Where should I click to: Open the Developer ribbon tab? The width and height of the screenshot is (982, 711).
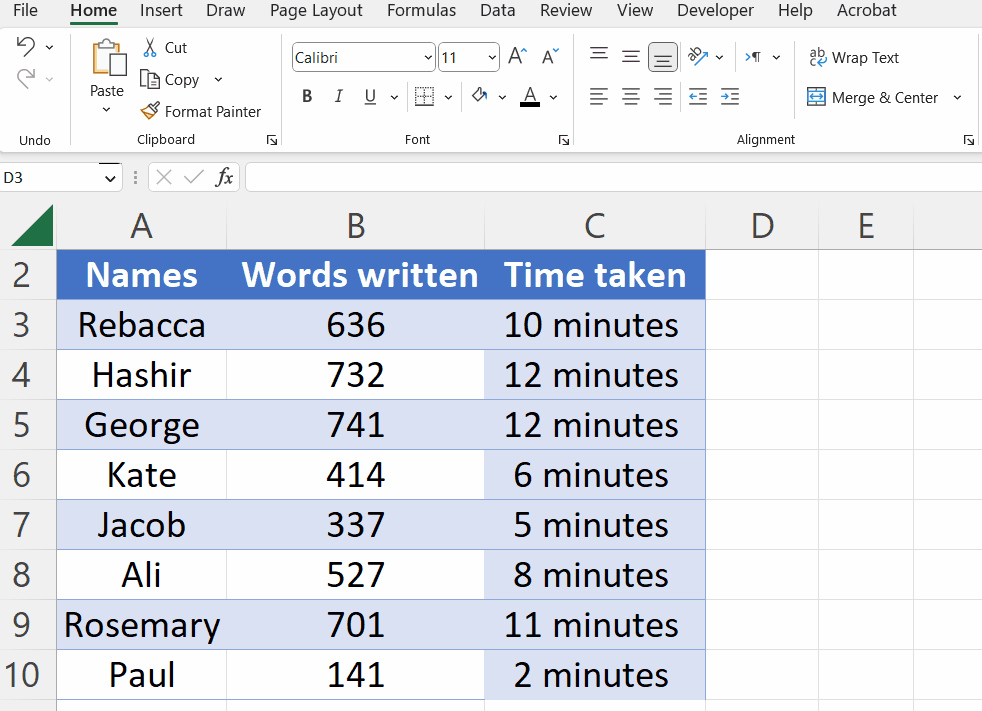coord(715,11)
